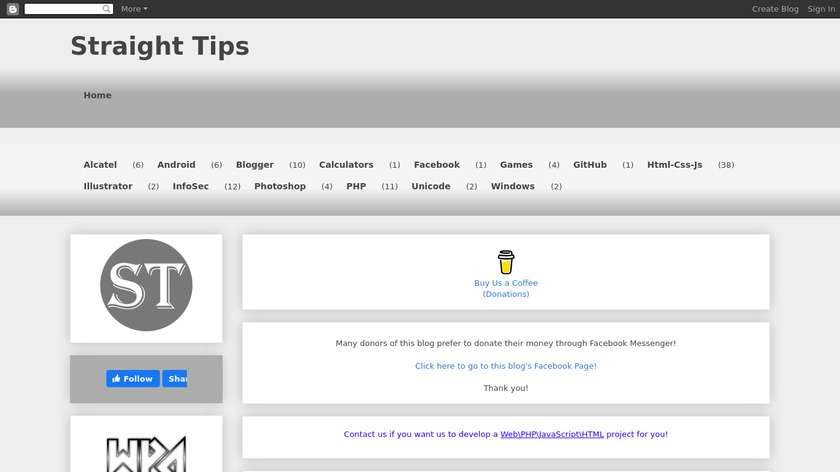840x472 pixels.
Task: Open the Photoshop label
Action: pyautogui.click(x=280, y=186)
